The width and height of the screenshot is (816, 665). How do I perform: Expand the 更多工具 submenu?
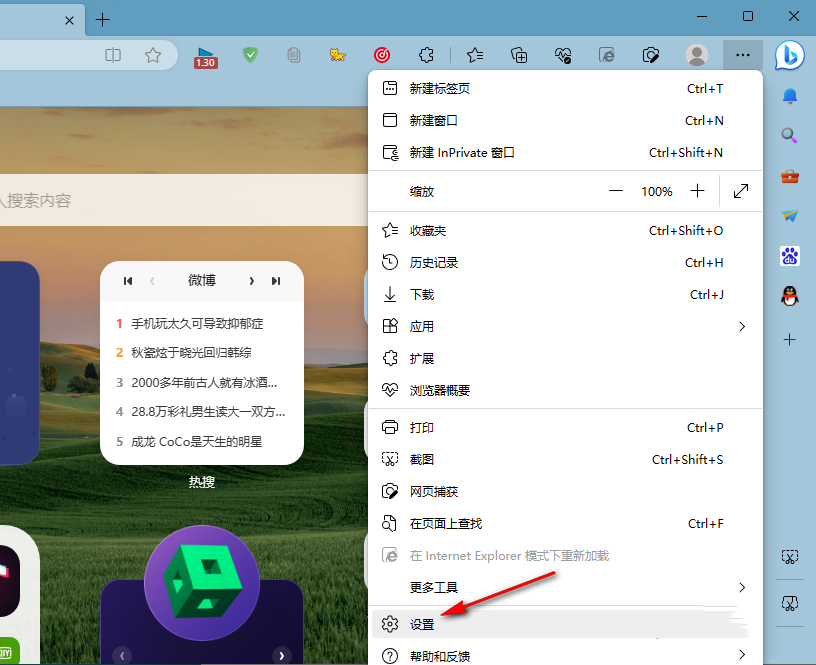click(x=565, y=587)
